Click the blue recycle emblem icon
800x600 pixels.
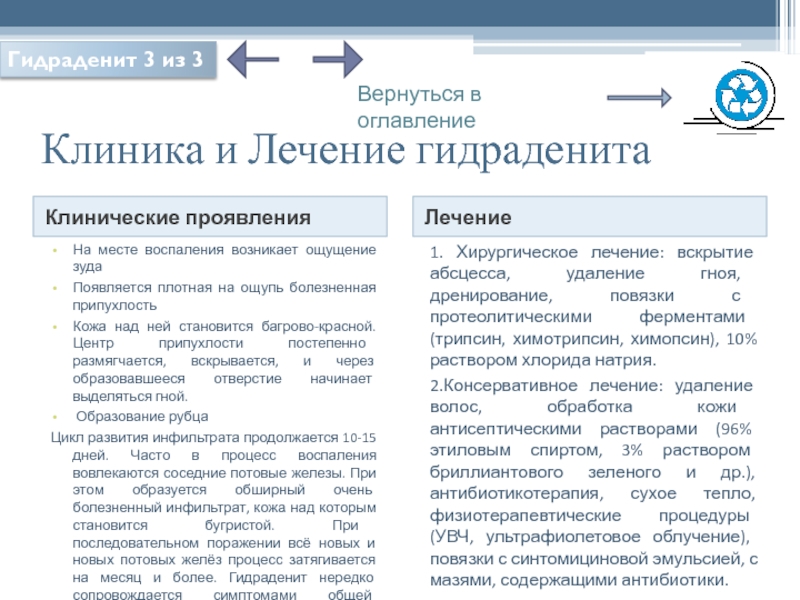[x=742, y=96]
